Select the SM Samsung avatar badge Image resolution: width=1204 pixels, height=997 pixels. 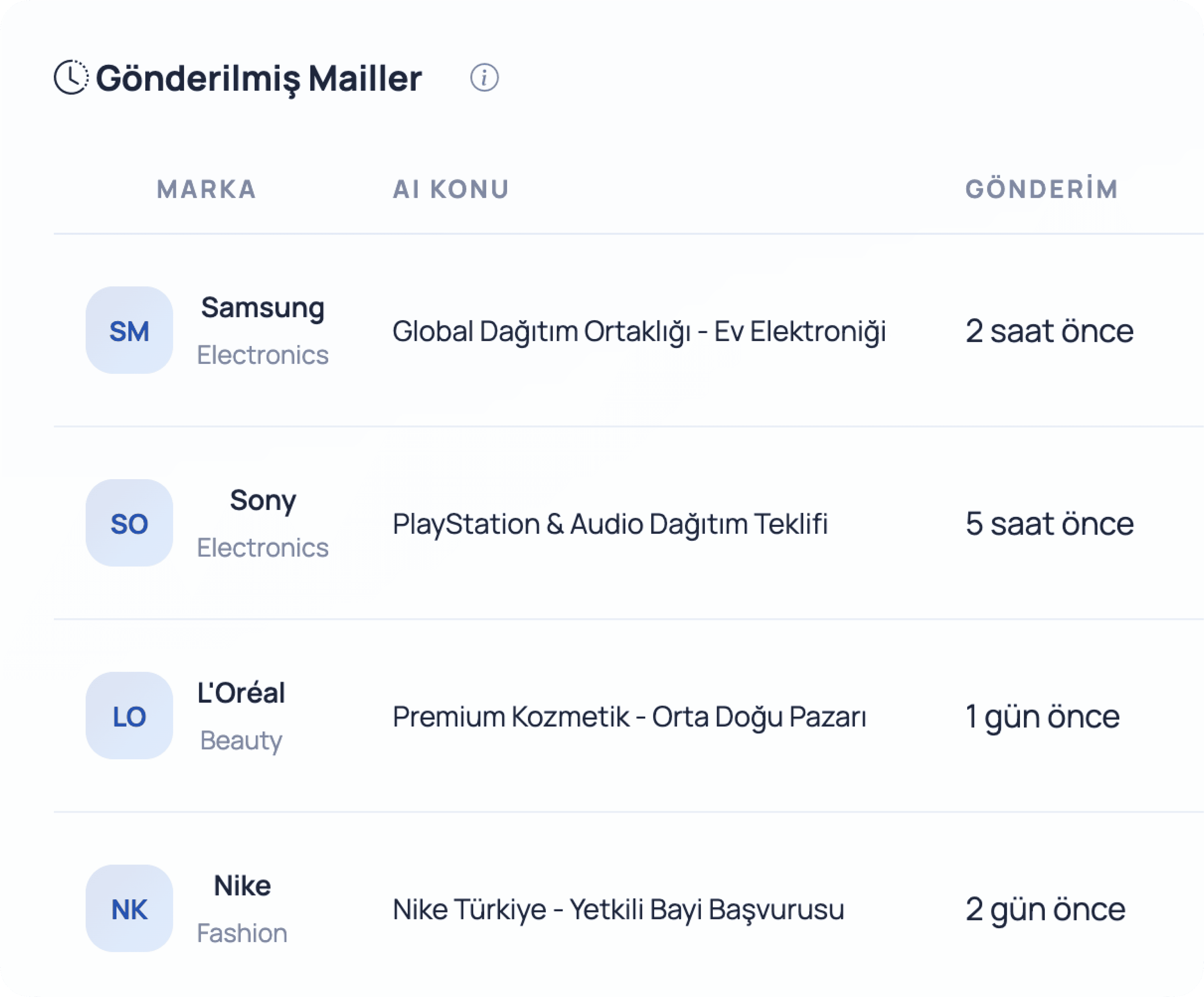point(129,330)
